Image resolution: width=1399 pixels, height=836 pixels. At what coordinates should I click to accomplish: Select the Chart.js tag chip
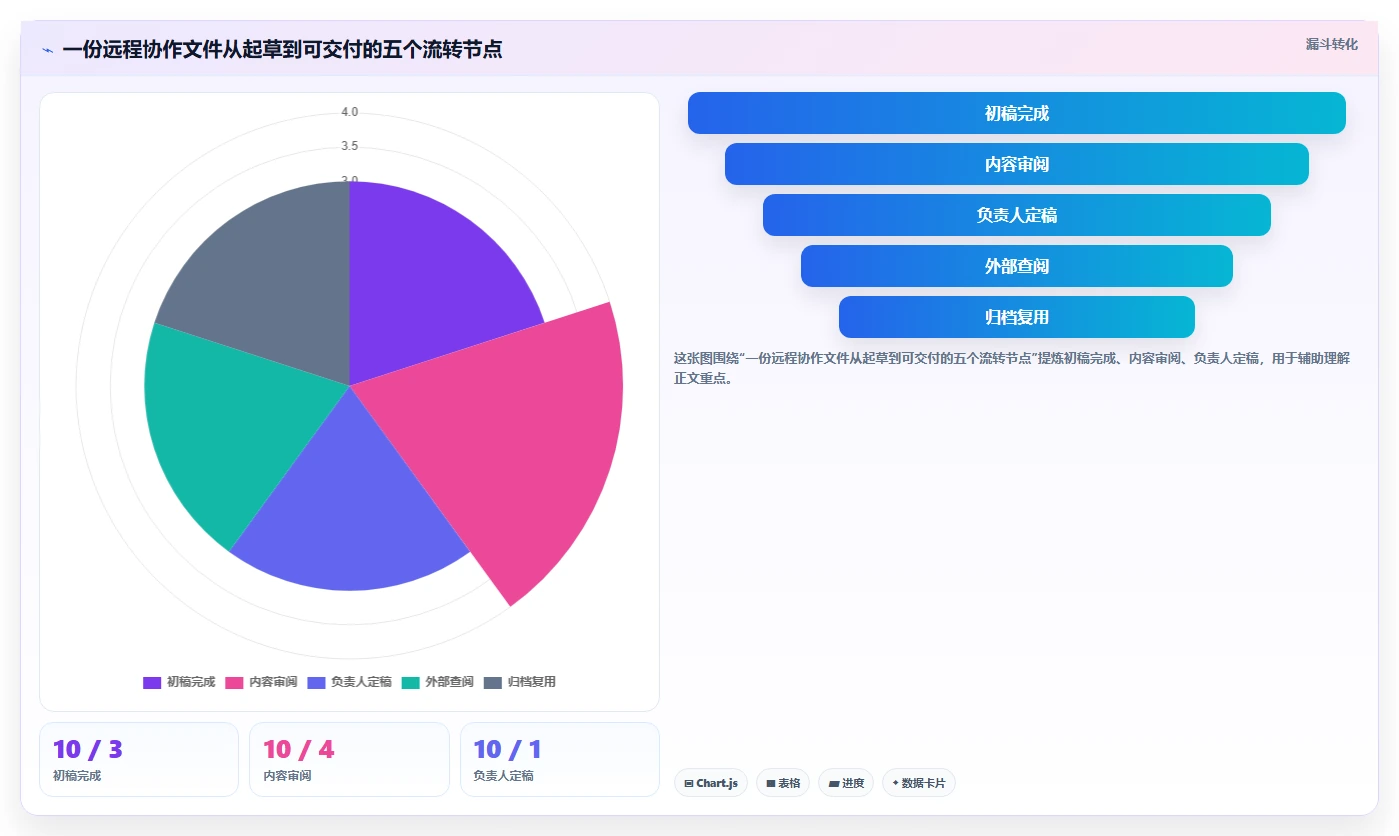[711, 783]
